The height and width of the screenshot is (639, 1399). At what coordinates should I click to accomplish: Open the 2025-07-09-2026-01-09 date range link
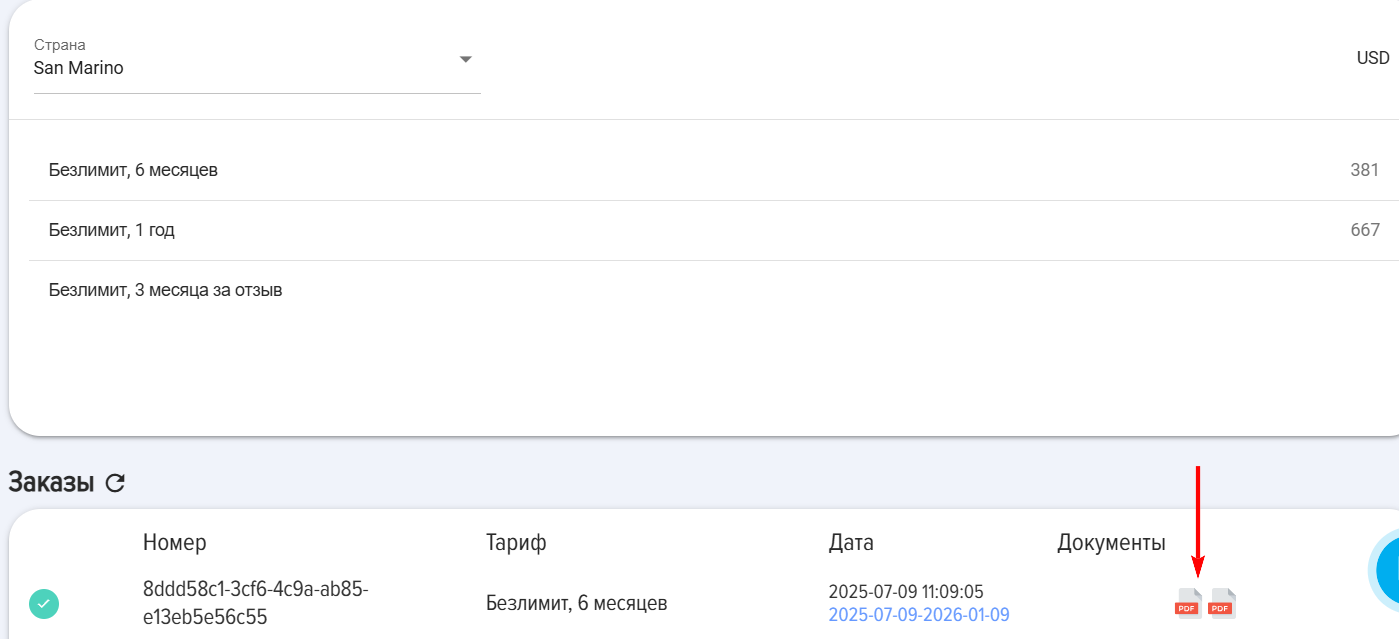[919, 615]
